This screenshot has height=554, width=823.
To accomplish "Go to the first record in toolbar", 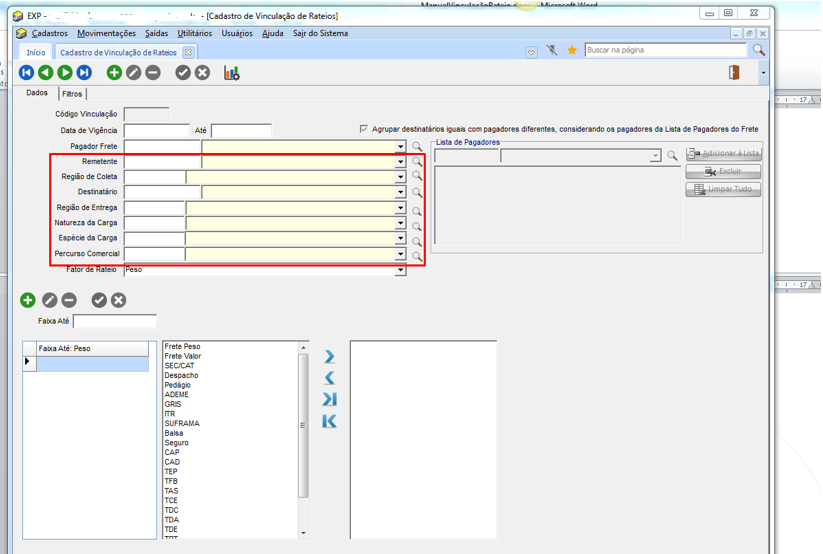I will (x=27, y=73).
